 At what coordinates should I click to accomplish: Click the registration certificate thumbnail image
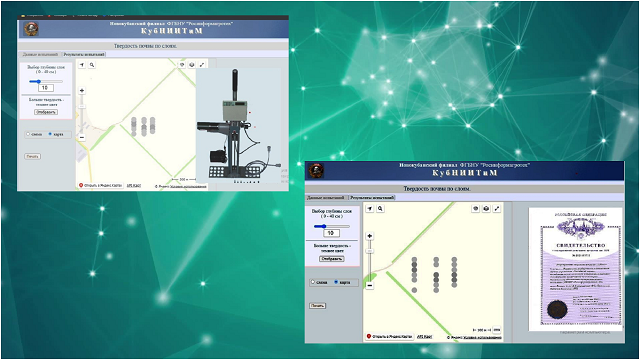click(575, 269)
